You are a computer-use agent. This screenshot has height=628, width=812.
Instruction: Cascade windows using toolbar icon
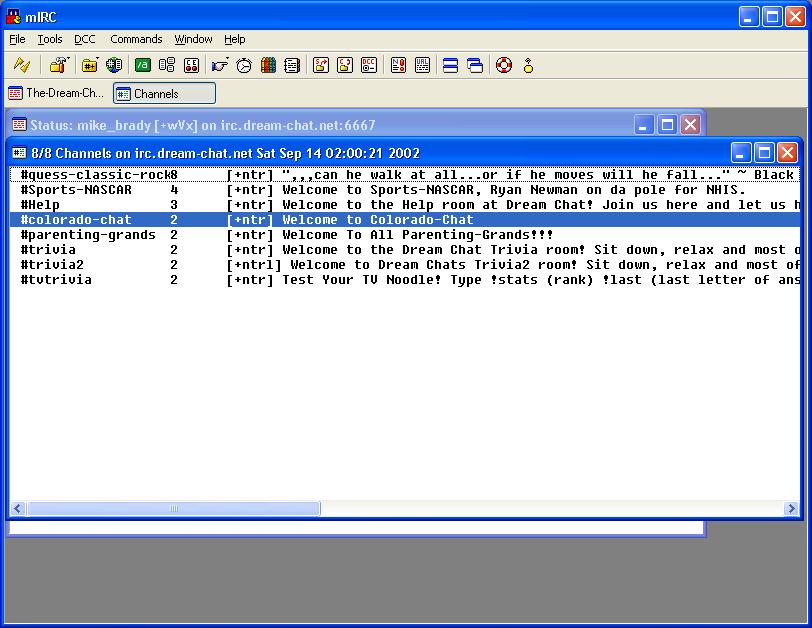pos(475,65)
